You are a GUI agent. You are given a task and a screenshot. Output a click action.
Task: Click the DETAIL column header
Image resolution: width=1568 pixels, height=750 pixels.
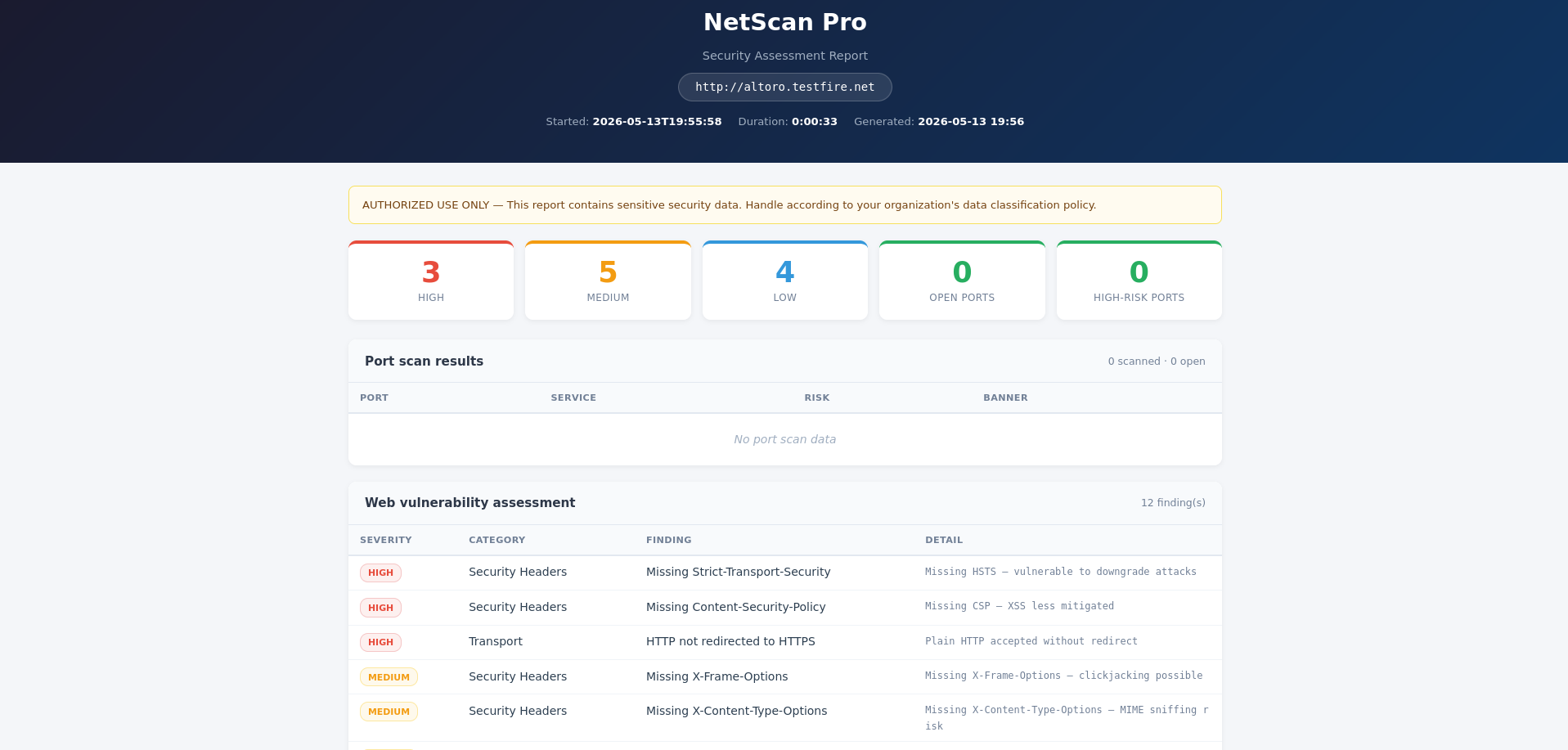(944, 540)
